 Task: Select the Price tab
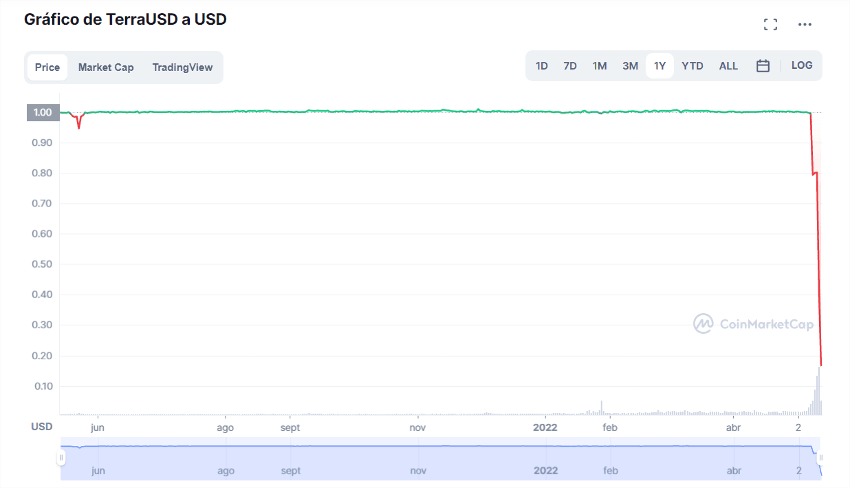(x=47, y=67)
